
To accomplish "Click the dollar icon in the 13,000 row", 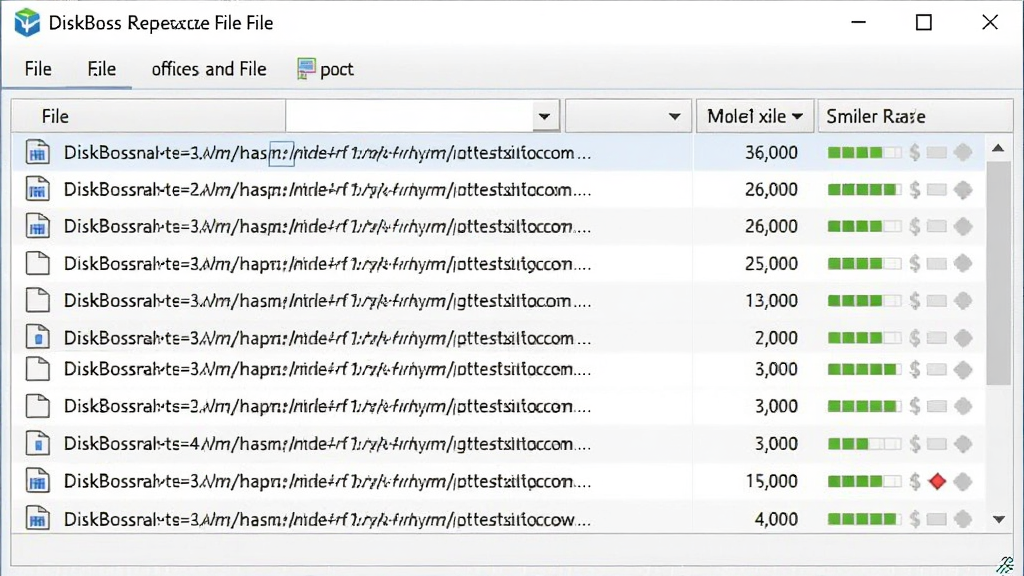I will point(915,300).
